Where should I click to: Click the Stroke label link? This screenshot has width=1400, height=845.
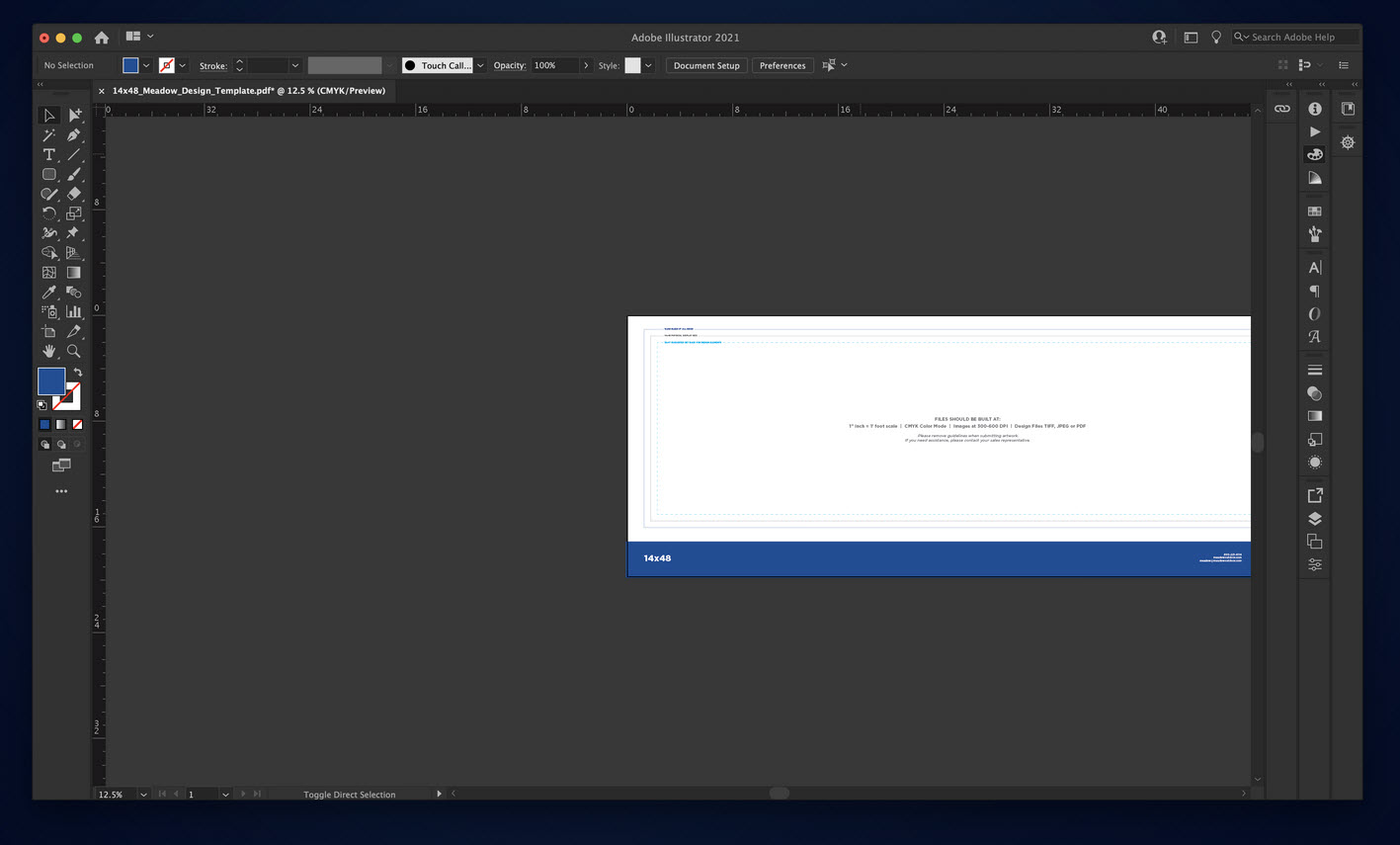point(213,66)
